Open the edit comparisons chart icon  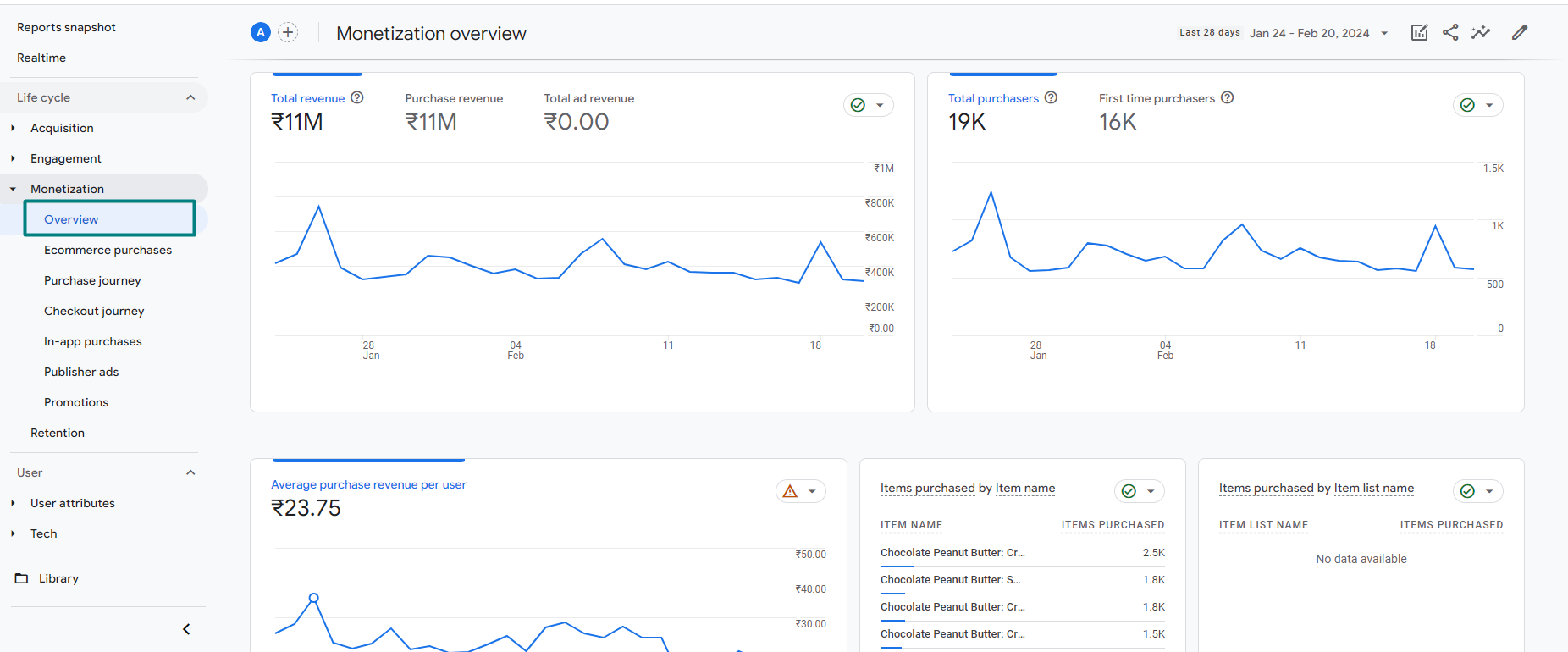(1420, 33)
